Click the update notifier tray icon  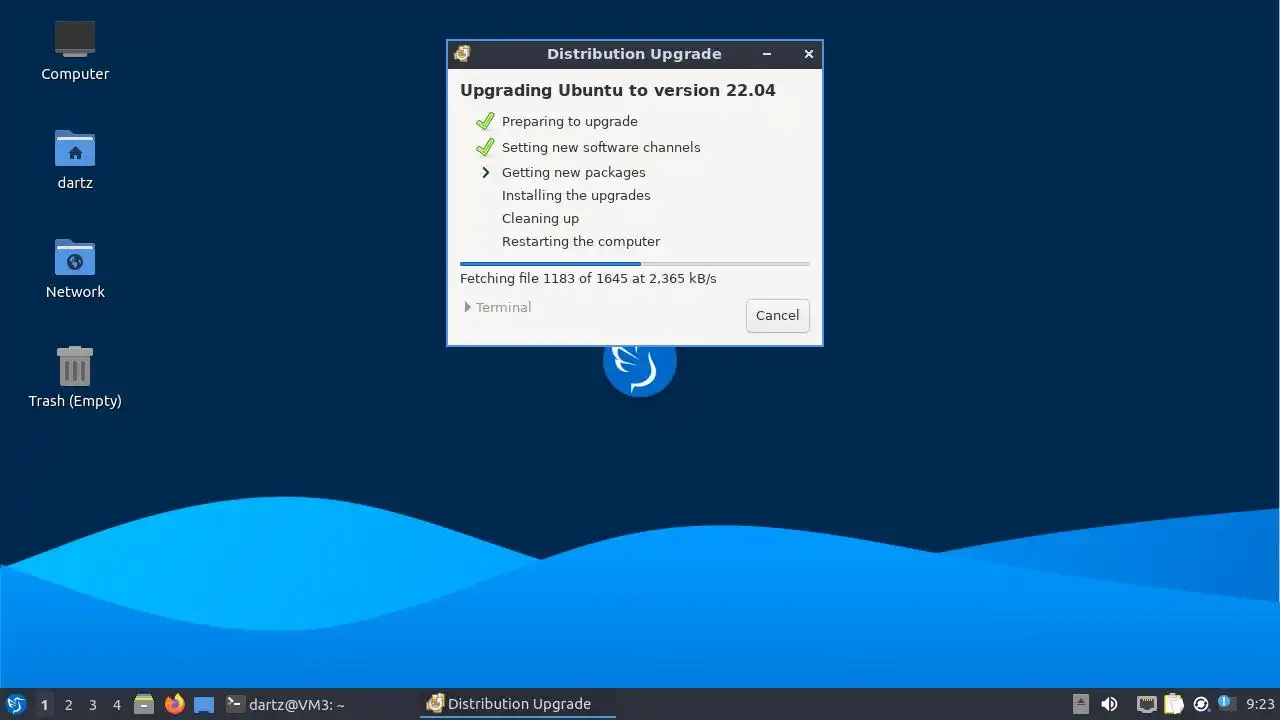click(1201, 704)
